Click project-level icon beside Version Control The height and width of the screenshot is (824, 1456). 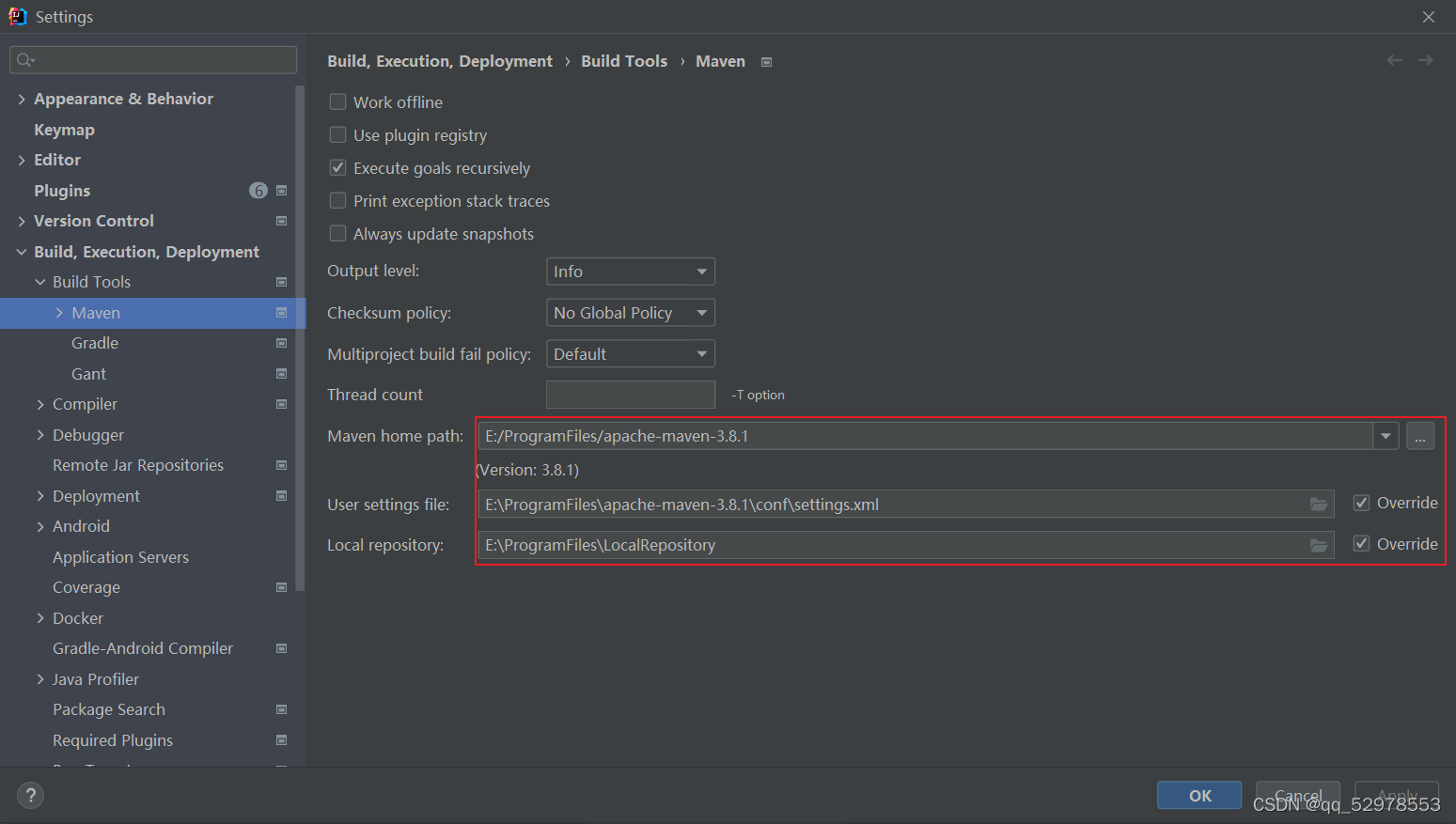click(x=281, y=221)
